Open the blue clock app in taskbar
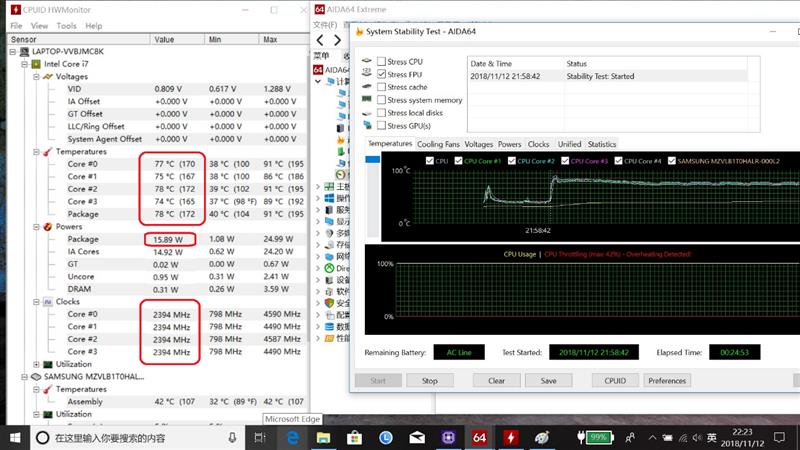800x450 pixels. [x=386, y=438]
